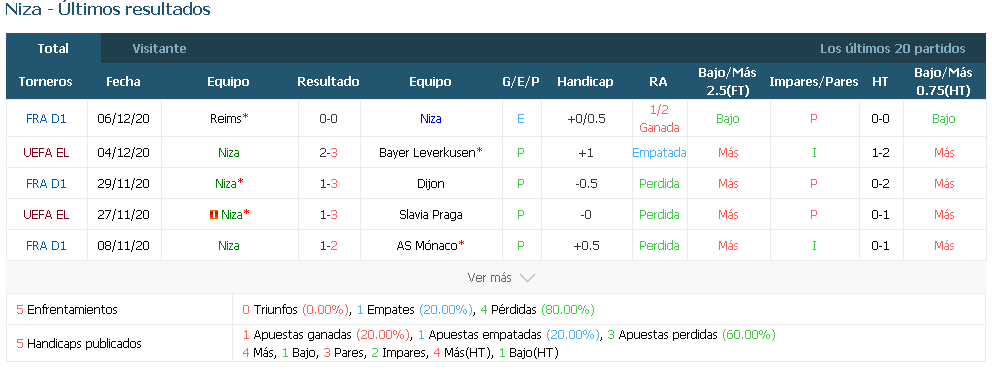Click UEFA EL tournament on 04/12/20 row
Viewport: 992px width, 370px height.
(46, 152)
